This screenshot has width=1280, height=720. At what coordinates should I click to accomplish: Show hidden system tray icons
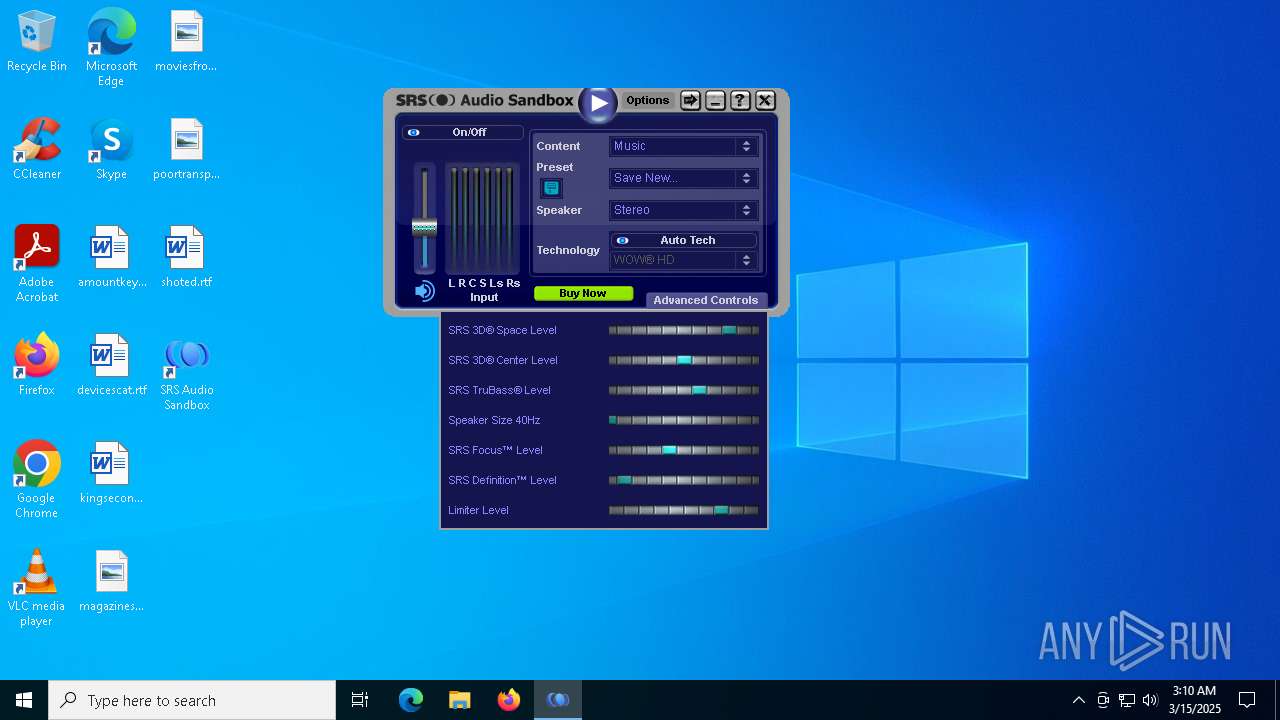tap(1078, 700)
